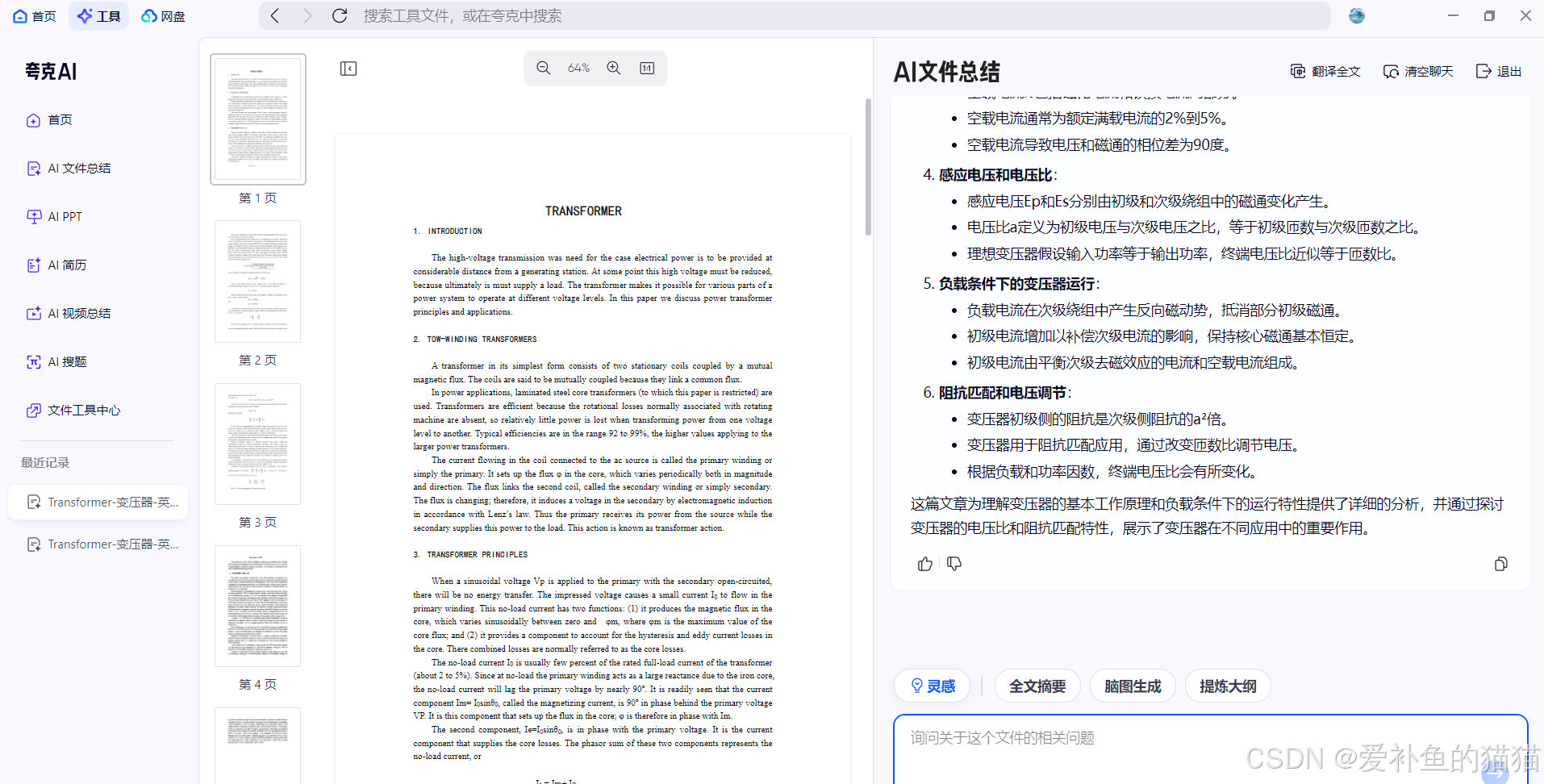Image resolution: width=1544 pixels, height=784 pixels.
Task: Click the 灵感 button
Action: (x=933, y=686)
